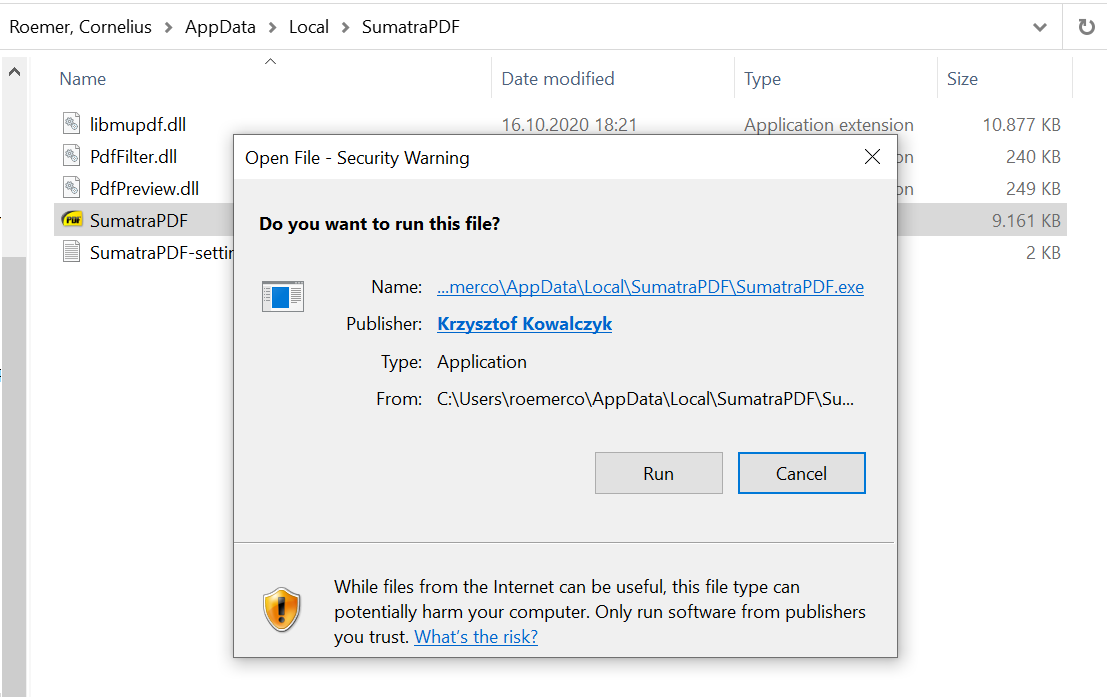Go to the AppData breadcrumb

[220, 27]
